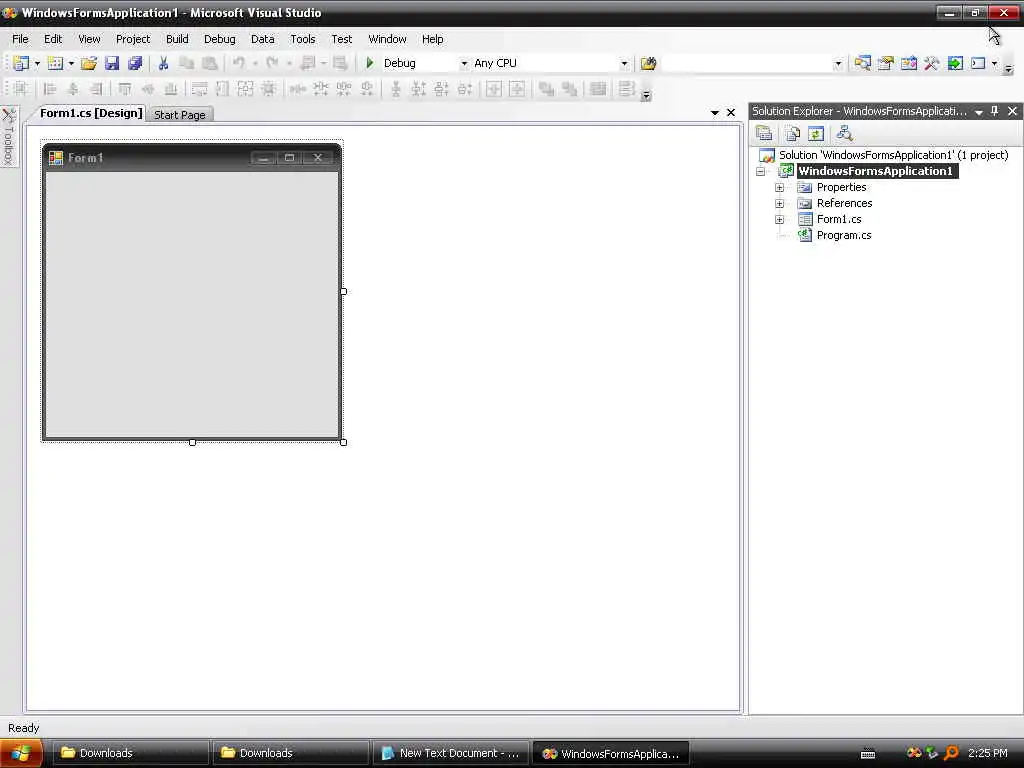This screenshot has height=768, width=1024.
Task: Click the Start Page green arrow icon
Action: [x=955, y=63]
